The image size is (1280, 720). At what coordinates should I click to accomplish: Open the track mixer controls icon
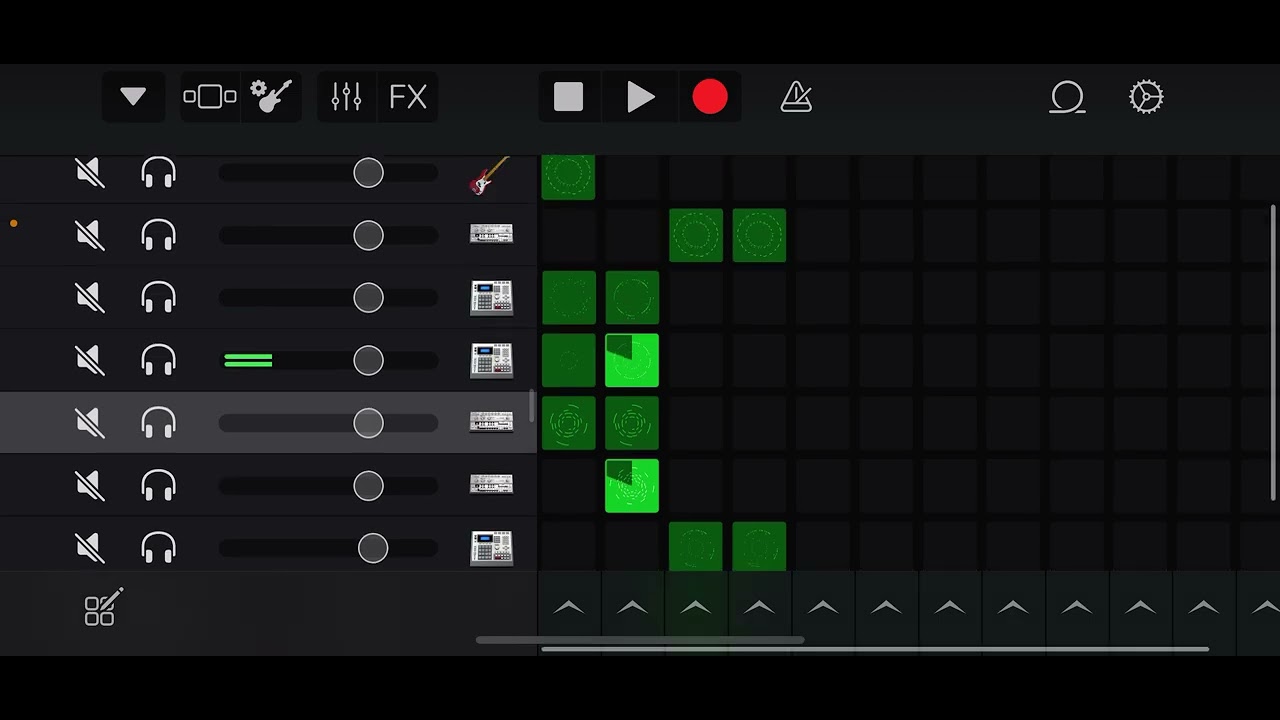(346, 97)
